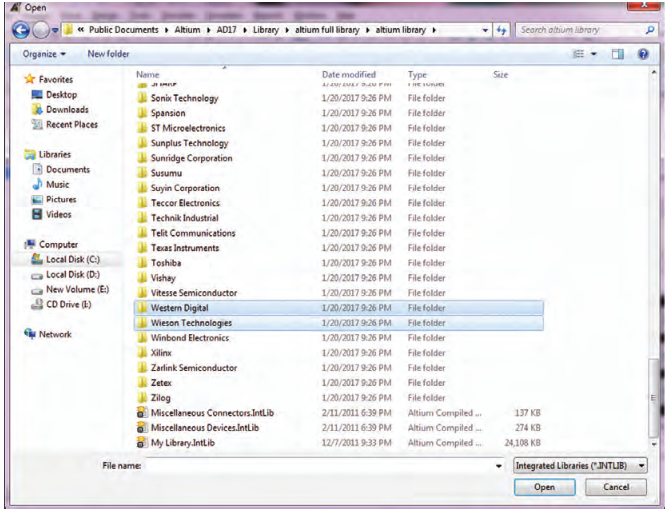Click the Miscellaneous Devices.IntLib file icon
This screenshot has width=665, height=510.
point(142,427)
